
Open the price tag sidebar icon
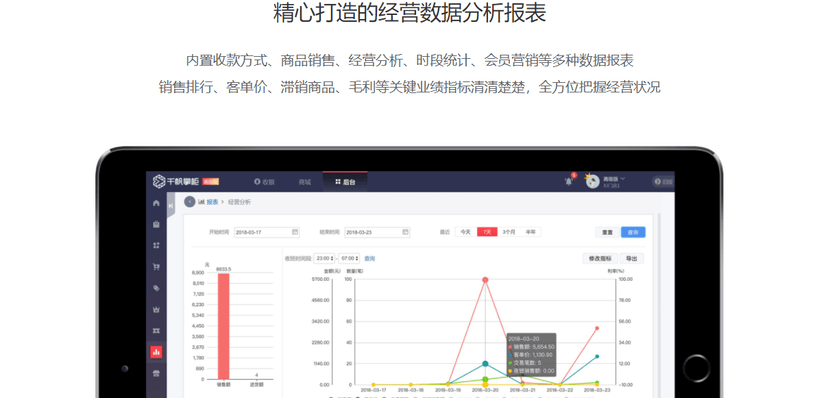pos(156,288)
